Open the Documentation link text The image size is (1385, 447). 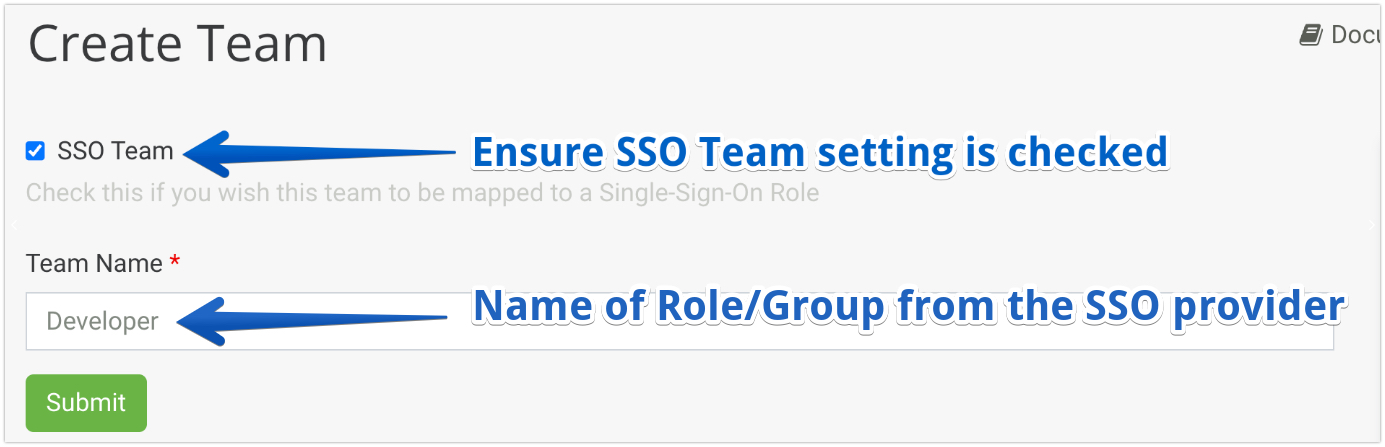(x=1356, y=36)
